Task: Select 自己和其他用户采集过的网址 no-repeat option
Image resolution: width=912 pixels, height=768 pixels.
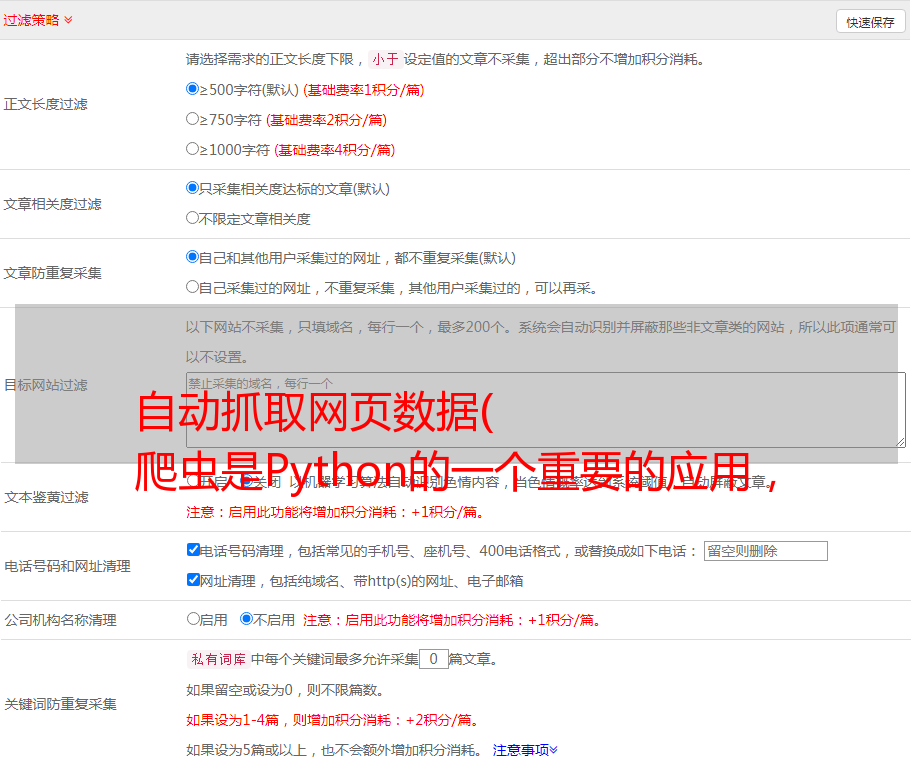Action: tap(192, 257)
